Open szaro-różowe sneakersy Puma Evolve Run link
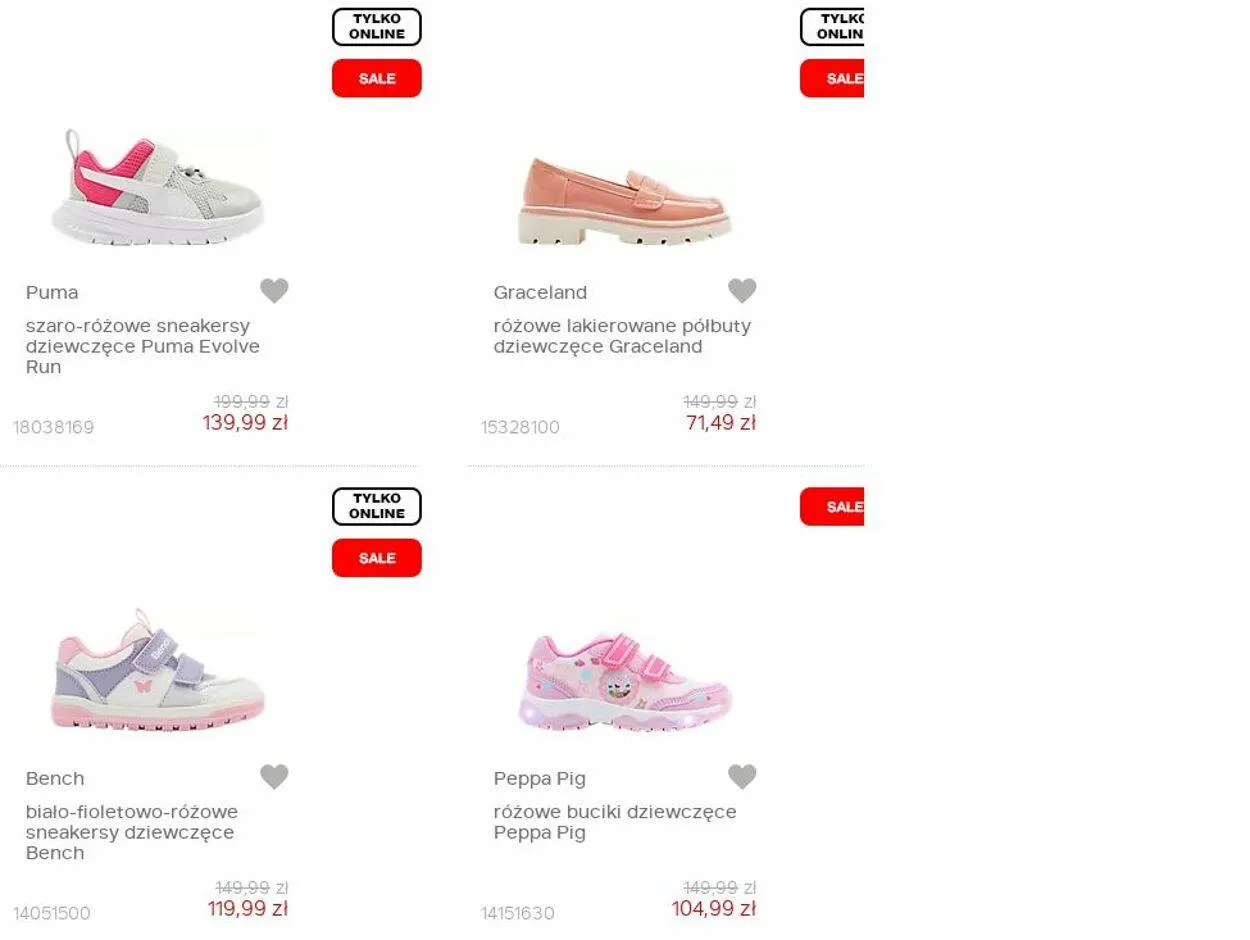 pyautogui.click(x=143, y=346)
